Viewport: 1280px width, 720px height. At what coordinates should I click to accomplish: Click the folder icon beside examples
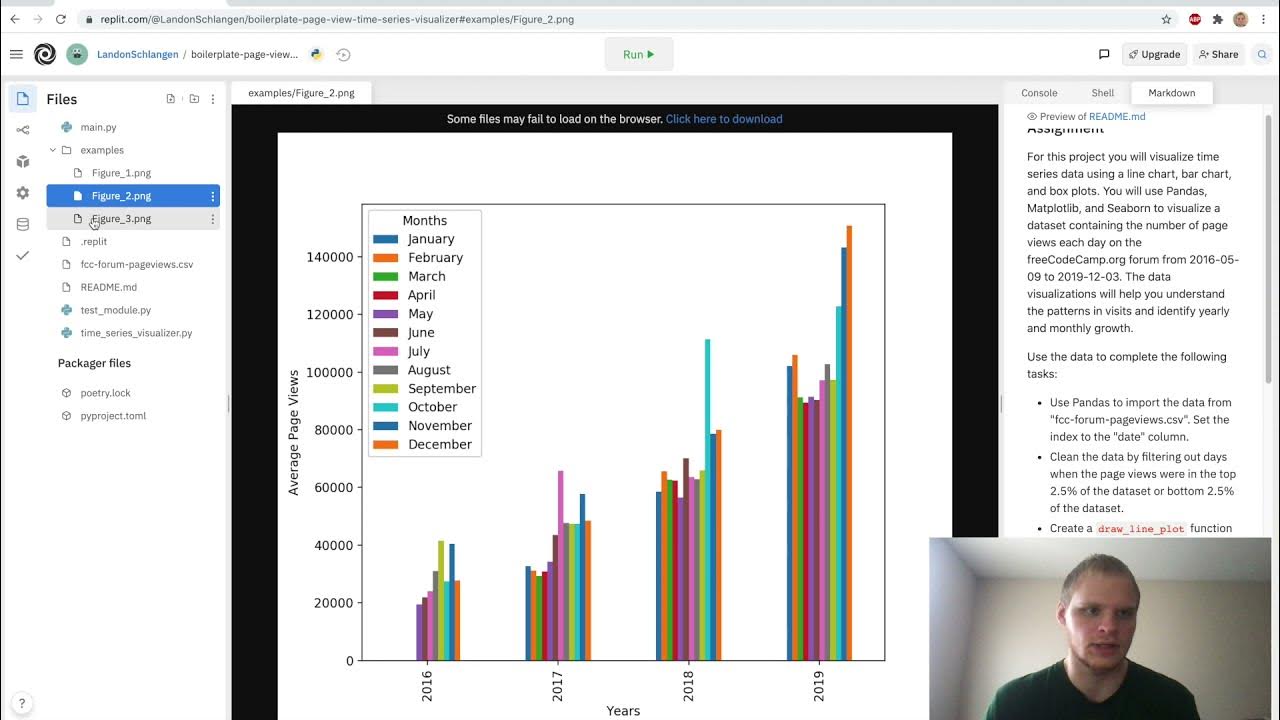coord(67,150)
